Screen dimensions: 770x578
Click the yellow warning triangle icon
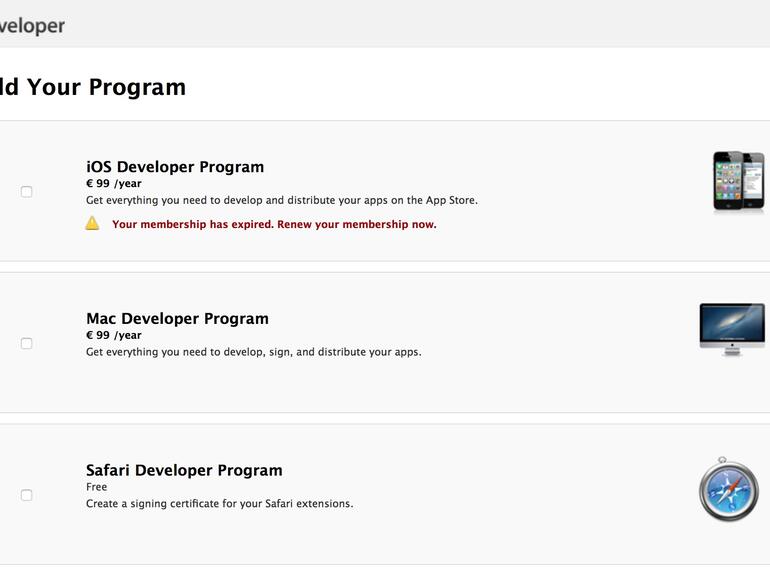pyautogui.click(x=92, y=223)
